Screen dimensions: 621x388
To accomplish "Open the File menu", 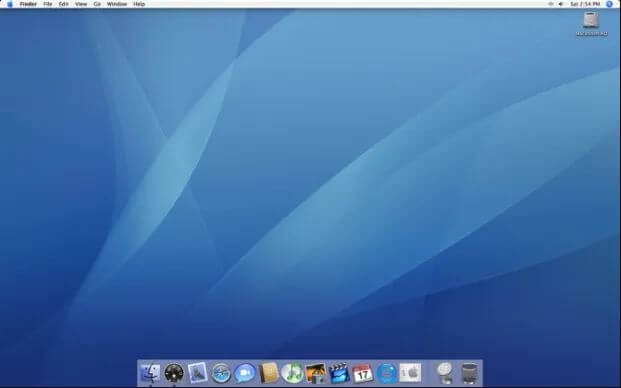I will coord(48,4).
